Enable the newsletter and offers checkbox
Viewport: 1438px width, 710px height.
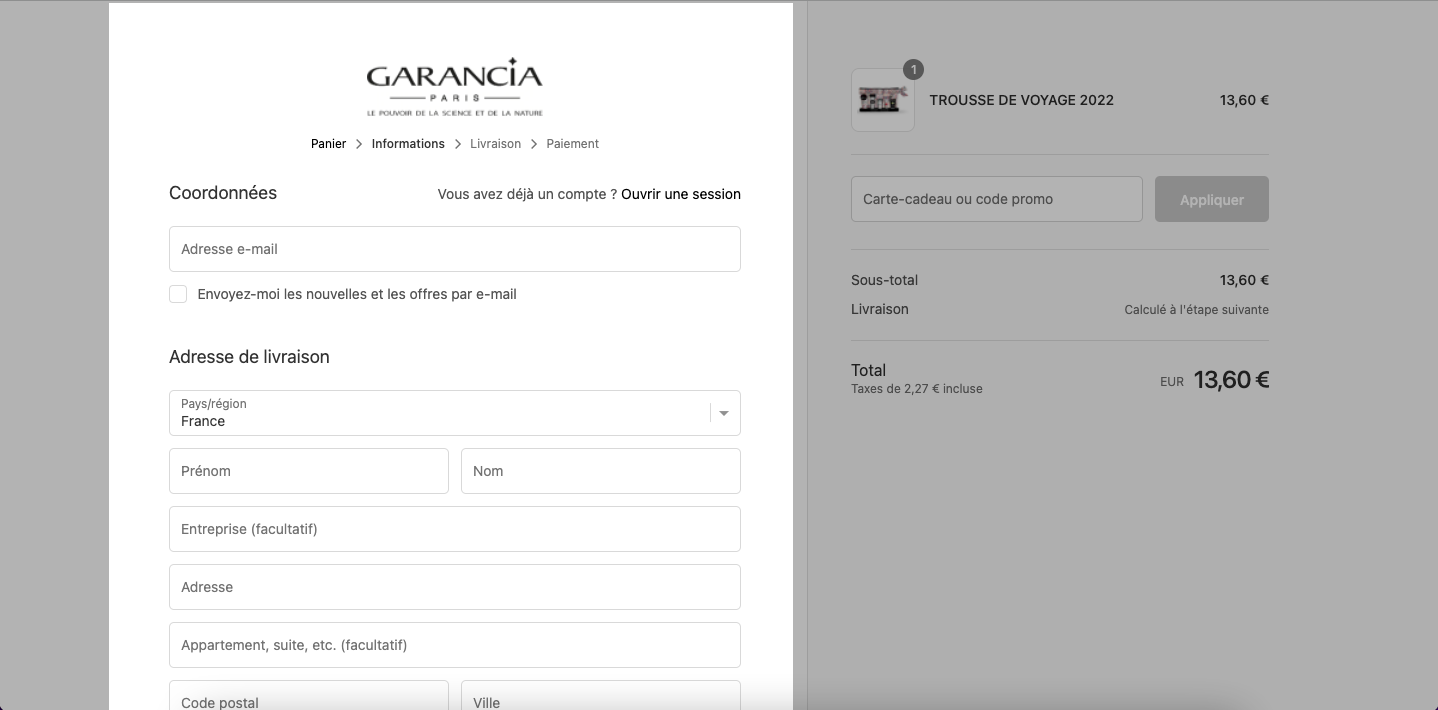click(x=178, y=294)
